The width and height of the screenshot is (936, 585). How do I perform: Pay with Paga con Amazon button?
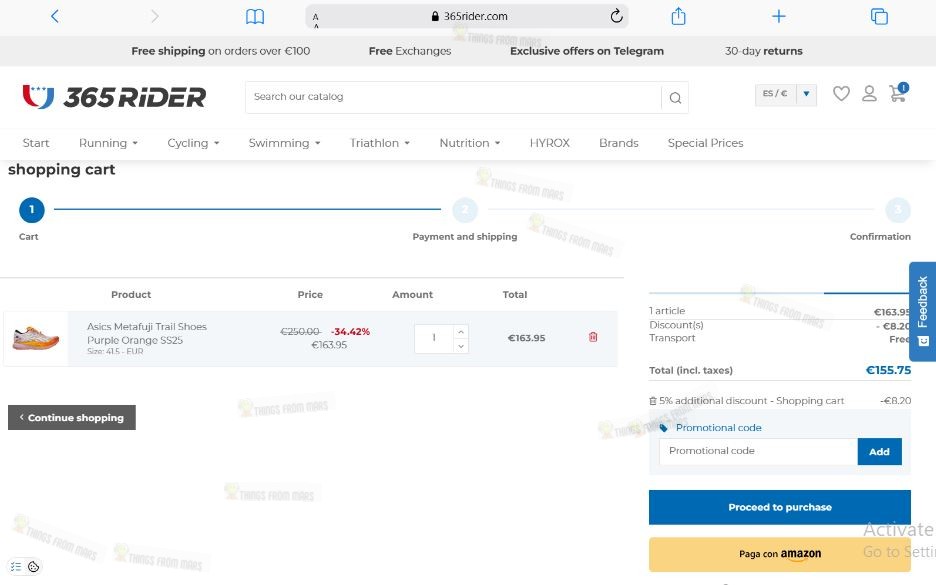pos(780,554)
